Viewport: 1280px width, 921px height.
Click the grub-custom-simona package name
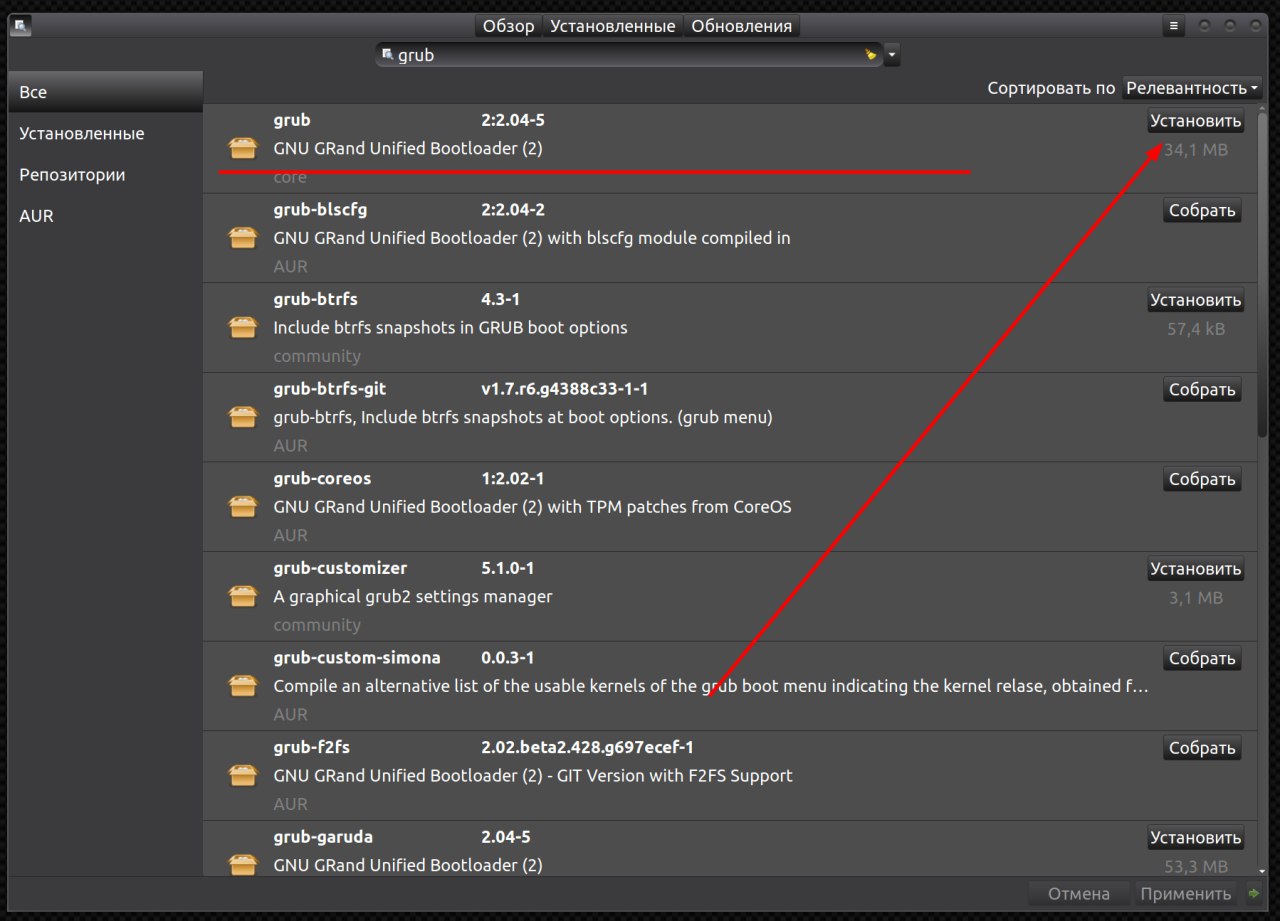[357, 658]
